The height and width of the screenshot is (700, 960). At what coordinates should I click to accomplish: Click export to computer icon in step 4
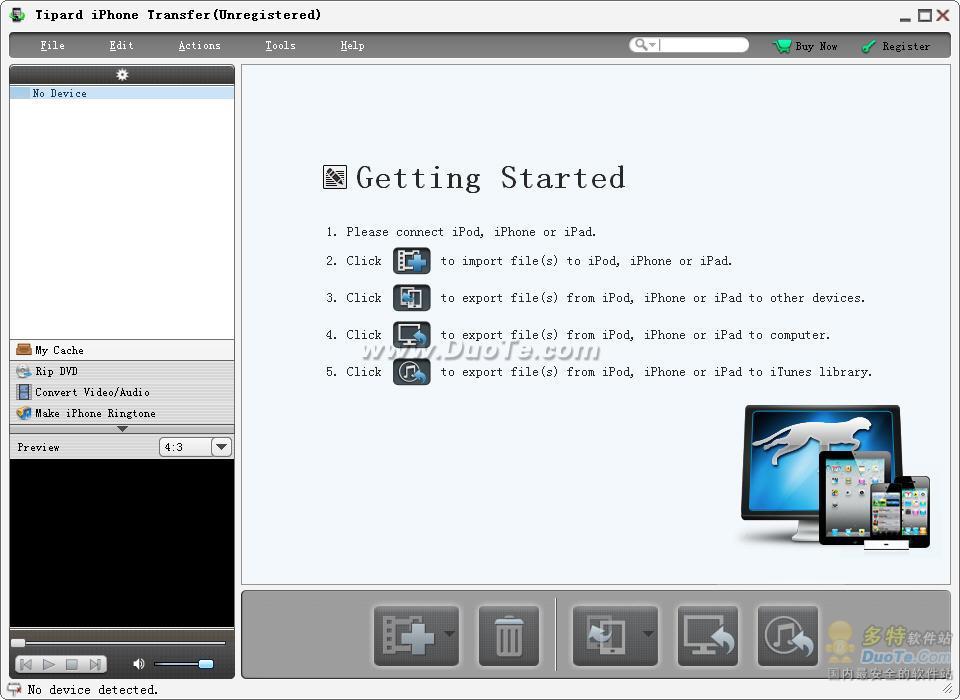411,335
